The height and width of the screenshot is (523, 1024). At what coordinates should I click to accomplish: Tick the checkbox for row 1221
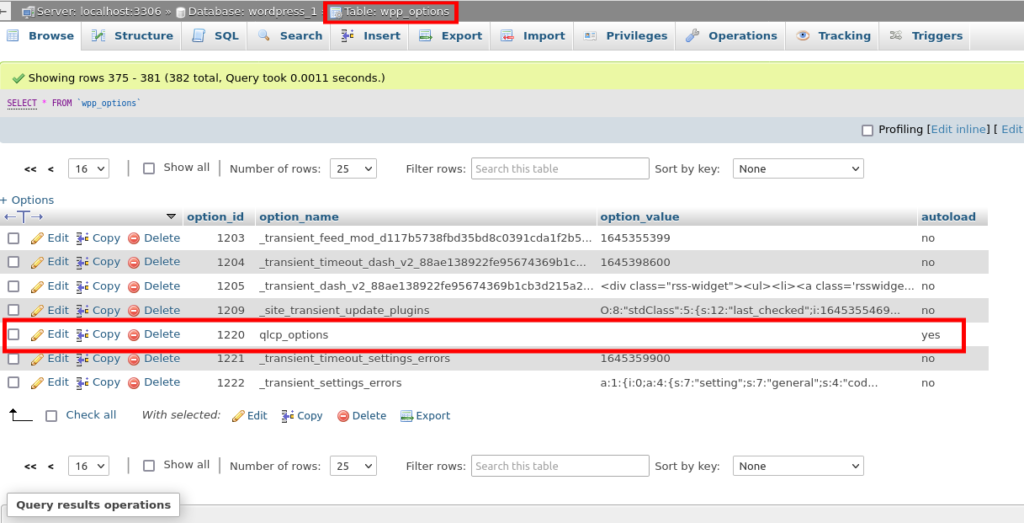(13, 358)
